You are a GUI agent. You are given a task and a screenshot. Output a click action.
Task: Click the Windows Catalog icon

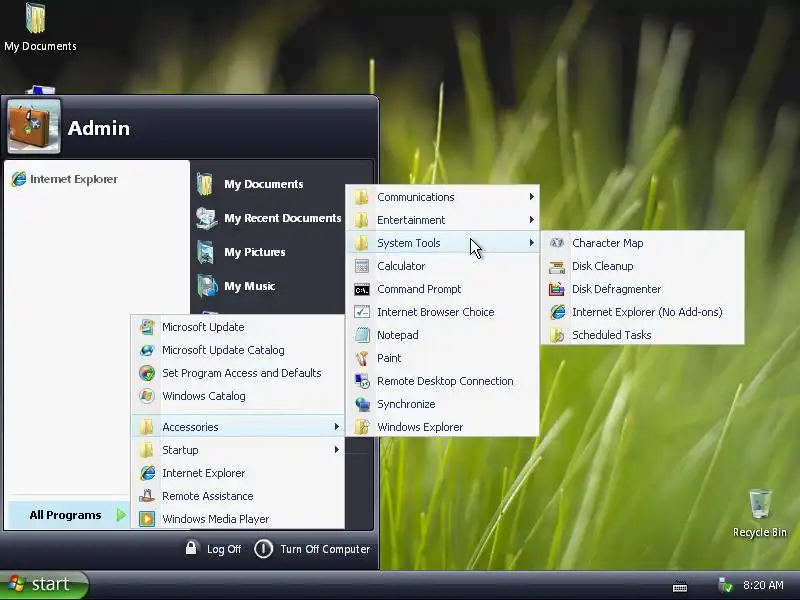pos(147,396)
